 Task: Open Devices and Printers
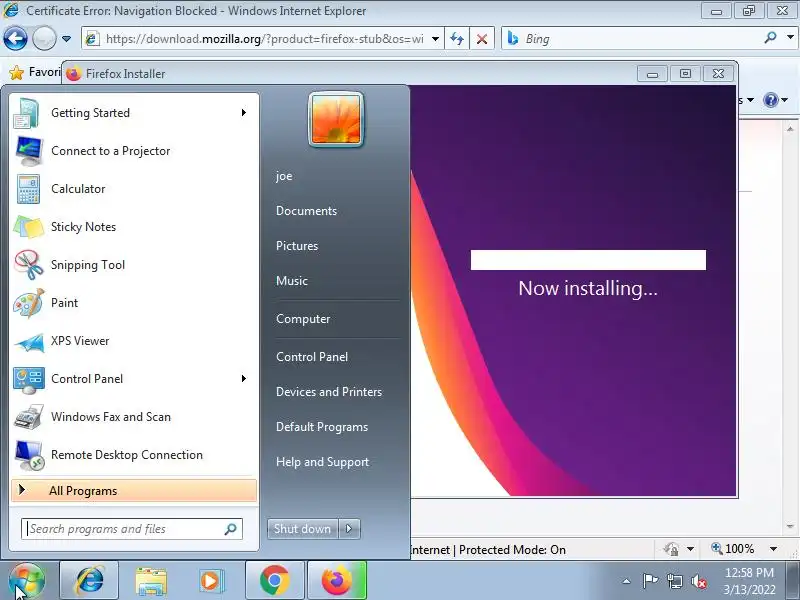click(329, 392)
